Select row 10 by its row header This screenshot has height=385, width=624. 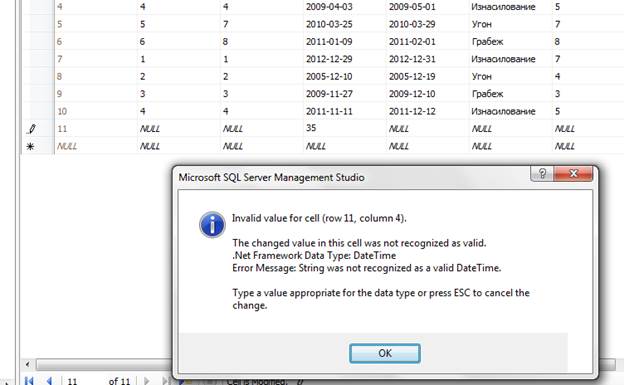pos(38,111)
